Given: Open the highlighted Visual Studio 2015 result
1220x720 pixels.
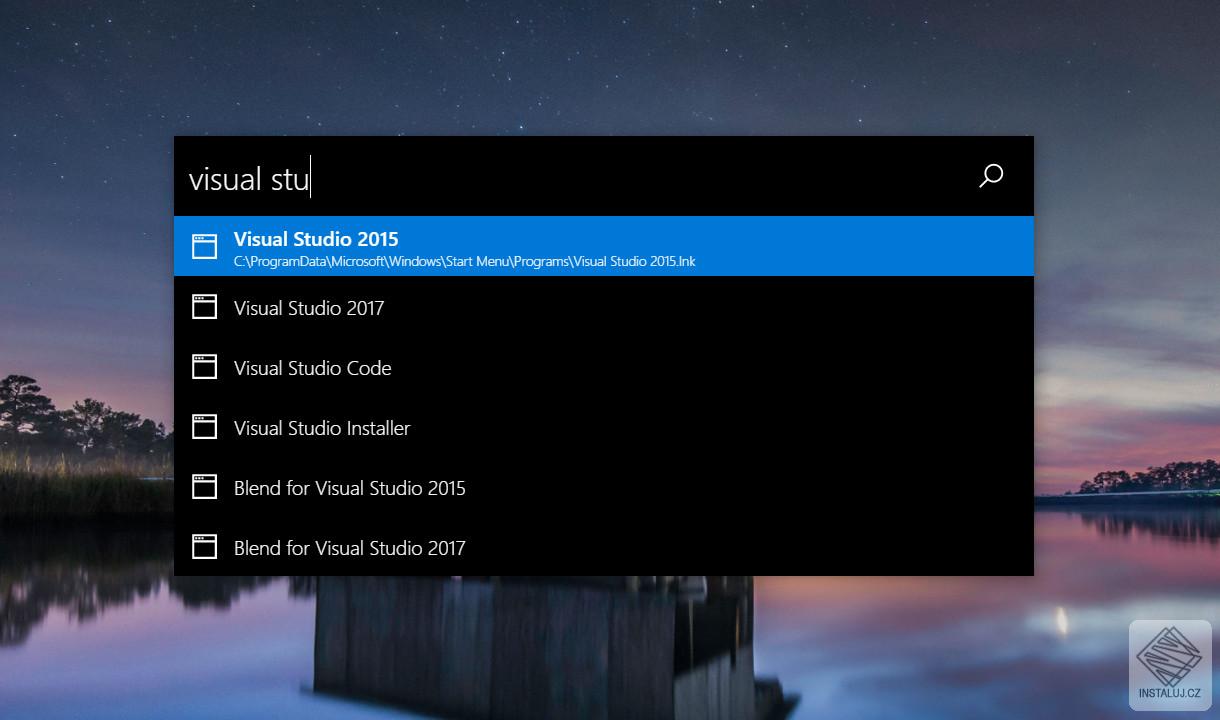Looking at the screenshot, I should (603, 246).
